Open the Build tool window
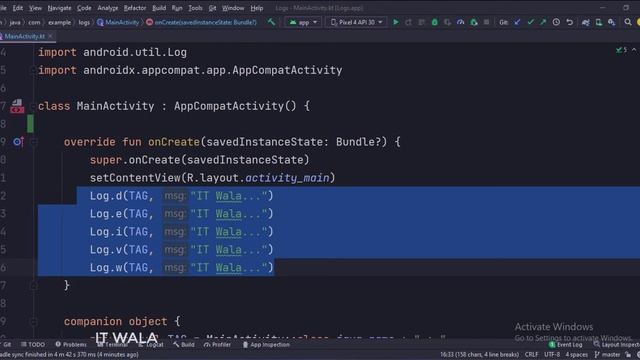This screenshot has width=640, height=360. tap(184, 344)
